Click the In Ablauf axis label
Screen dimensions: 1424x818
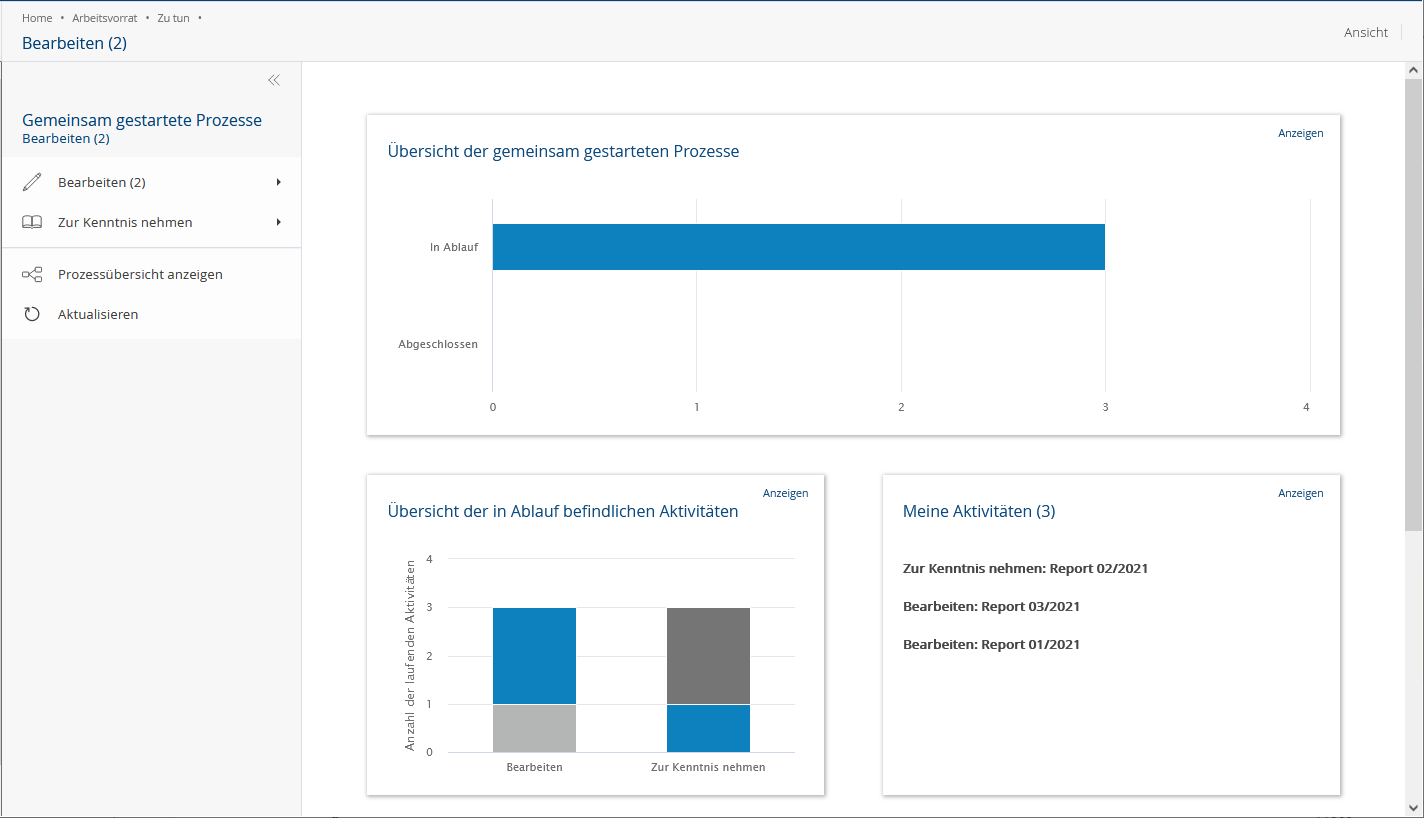pos(454,247)
